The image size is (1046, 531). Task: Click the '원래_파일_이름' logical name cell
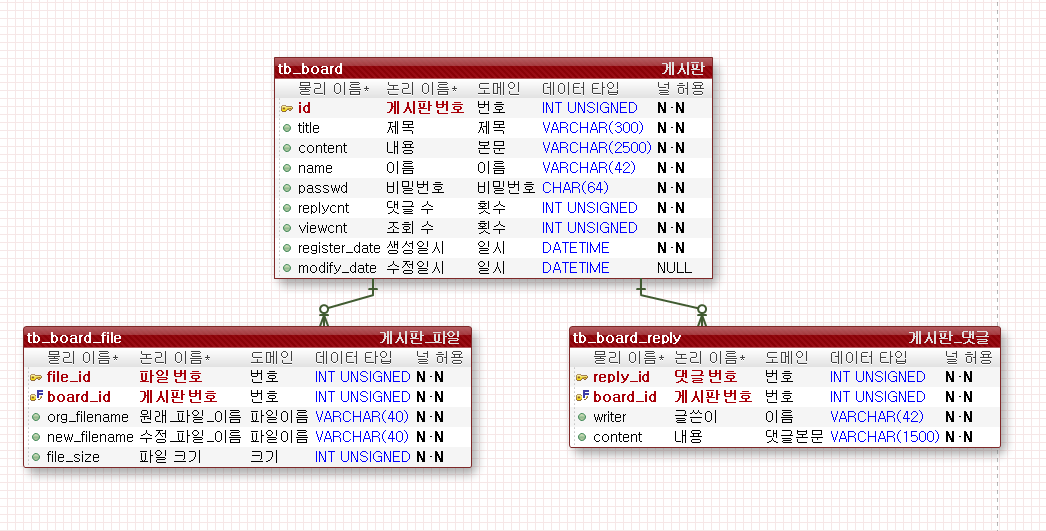190,417
